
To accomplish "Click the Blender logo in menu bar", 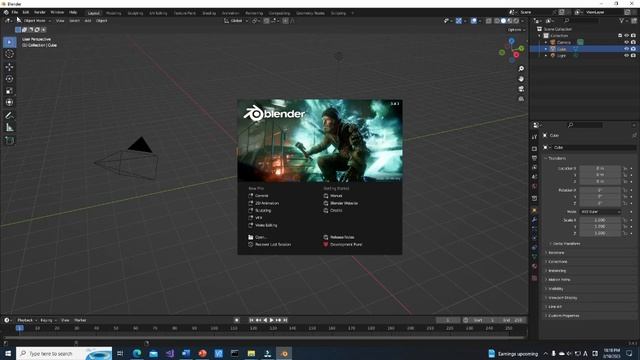I will click(x=6, y=13).
